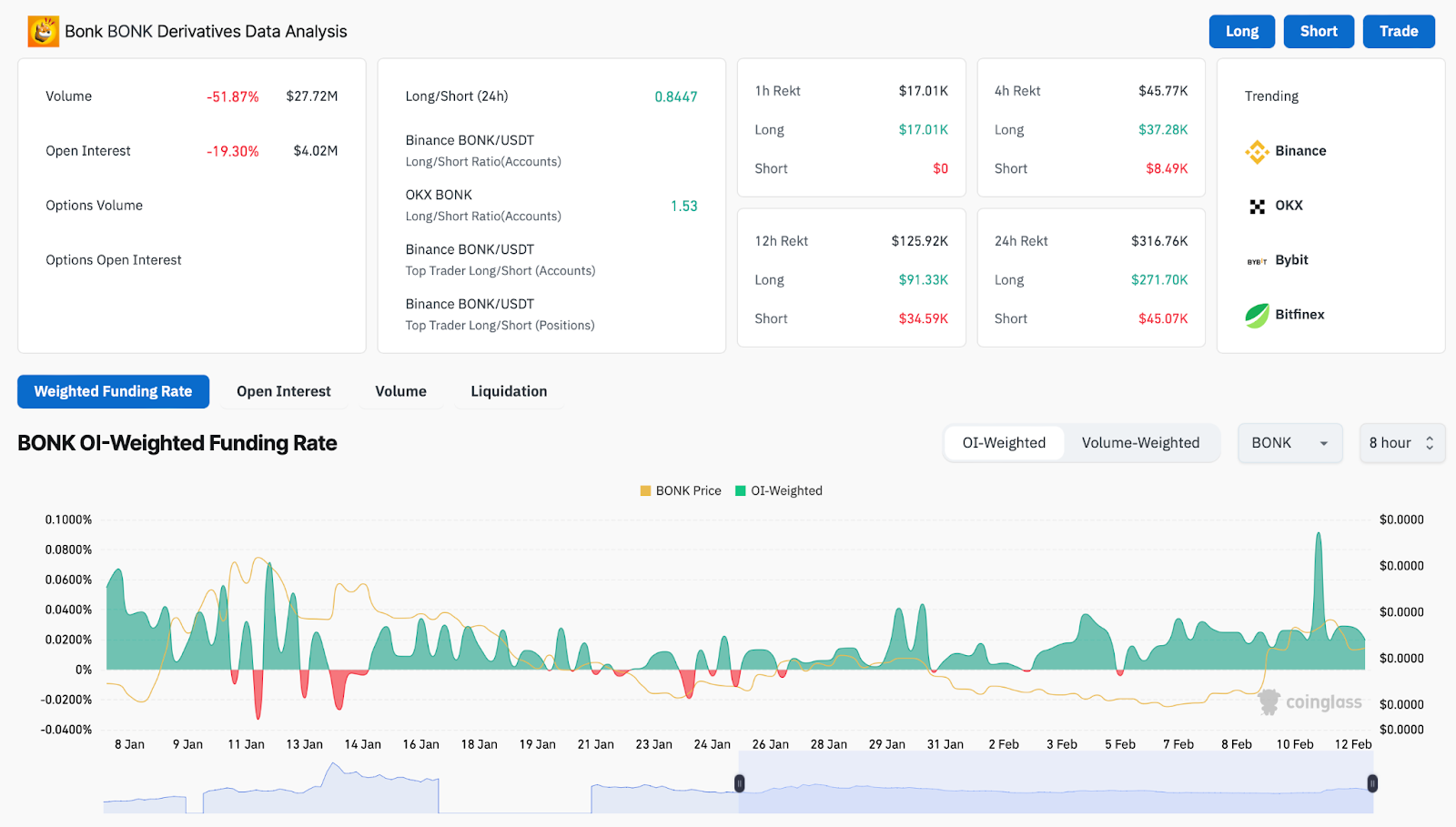The width and height of the screenshot is (1456, 827).
Task: Switch to the Liquidation tab
Action: (509, 391)
